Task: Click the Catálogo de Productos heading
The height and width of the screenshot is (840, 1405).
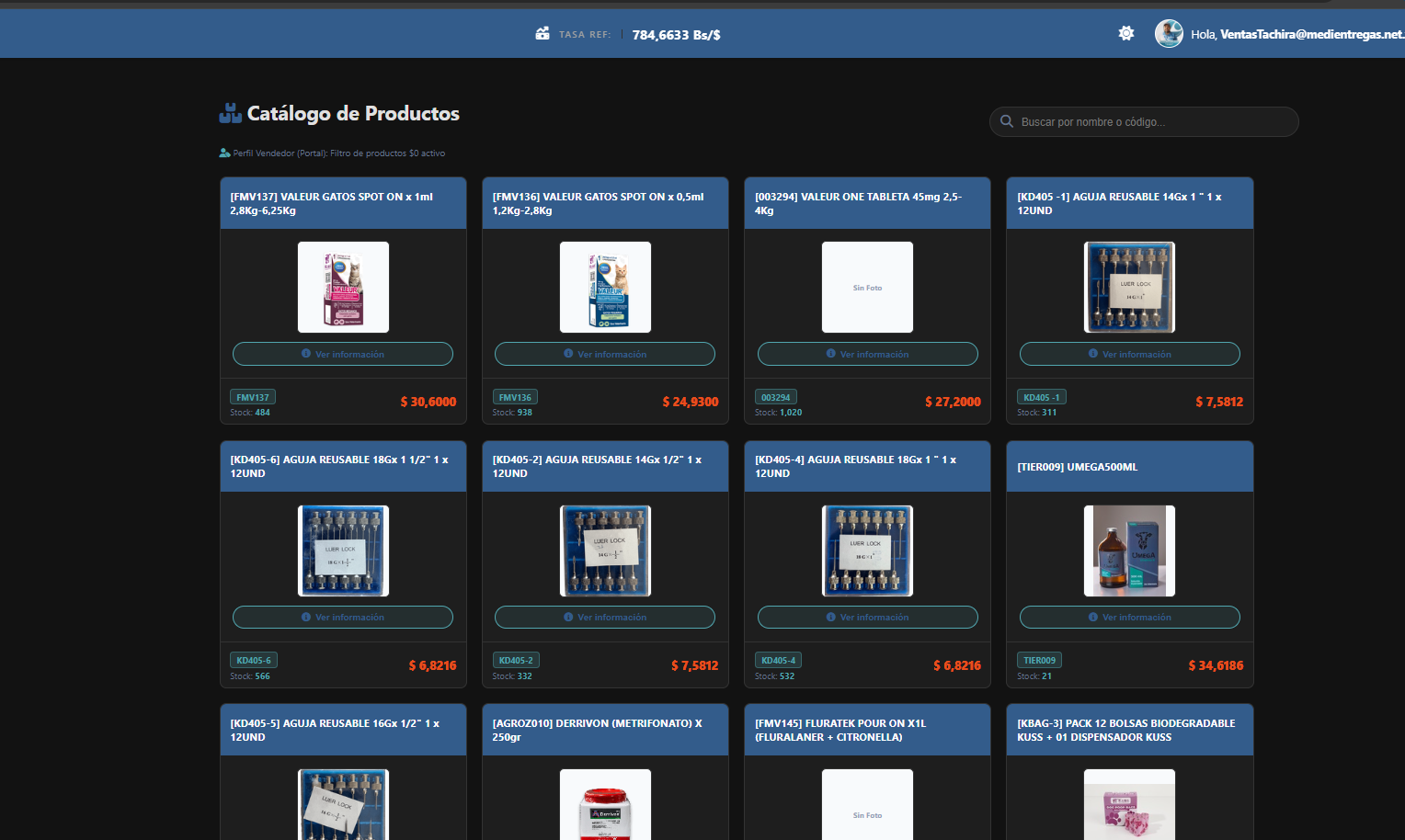Action: coord(353,113)
